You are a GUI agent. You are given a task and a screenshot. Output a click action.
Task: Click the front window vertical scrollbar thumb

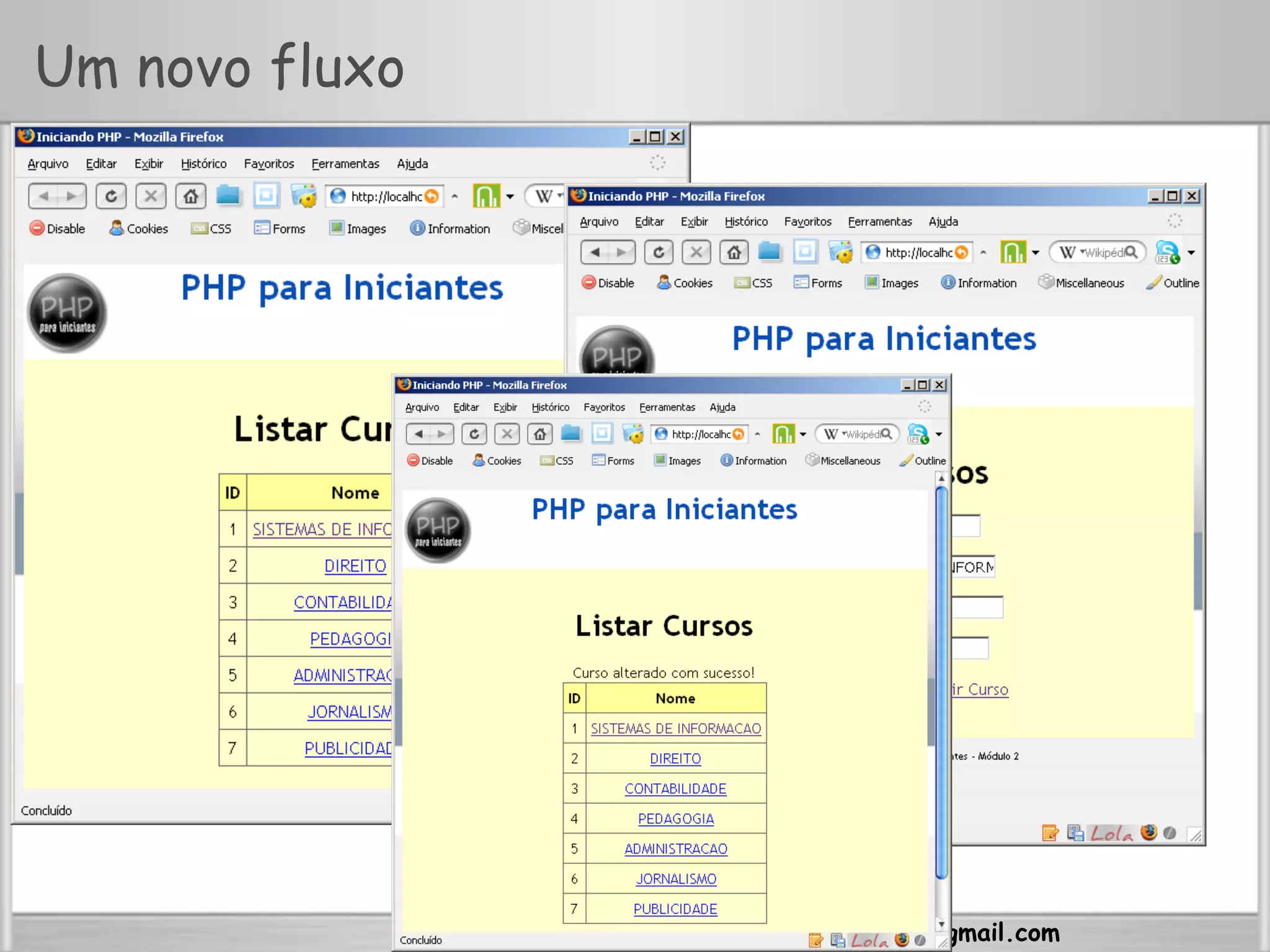(941, 682)
